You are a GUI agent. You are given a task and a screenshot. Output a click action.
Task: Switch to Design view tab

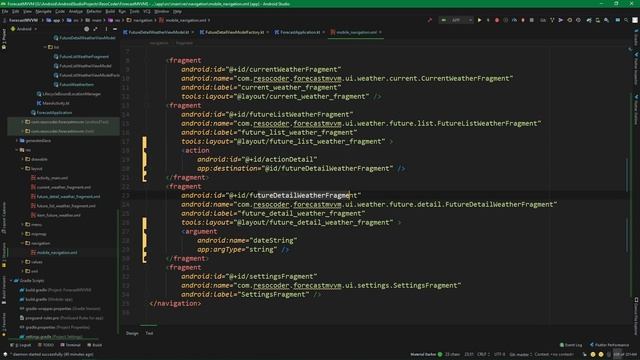[x=132, y=333]
